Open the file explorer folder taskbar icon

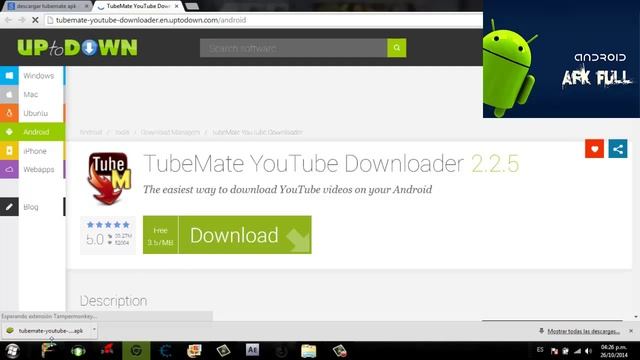pos(309,351)
